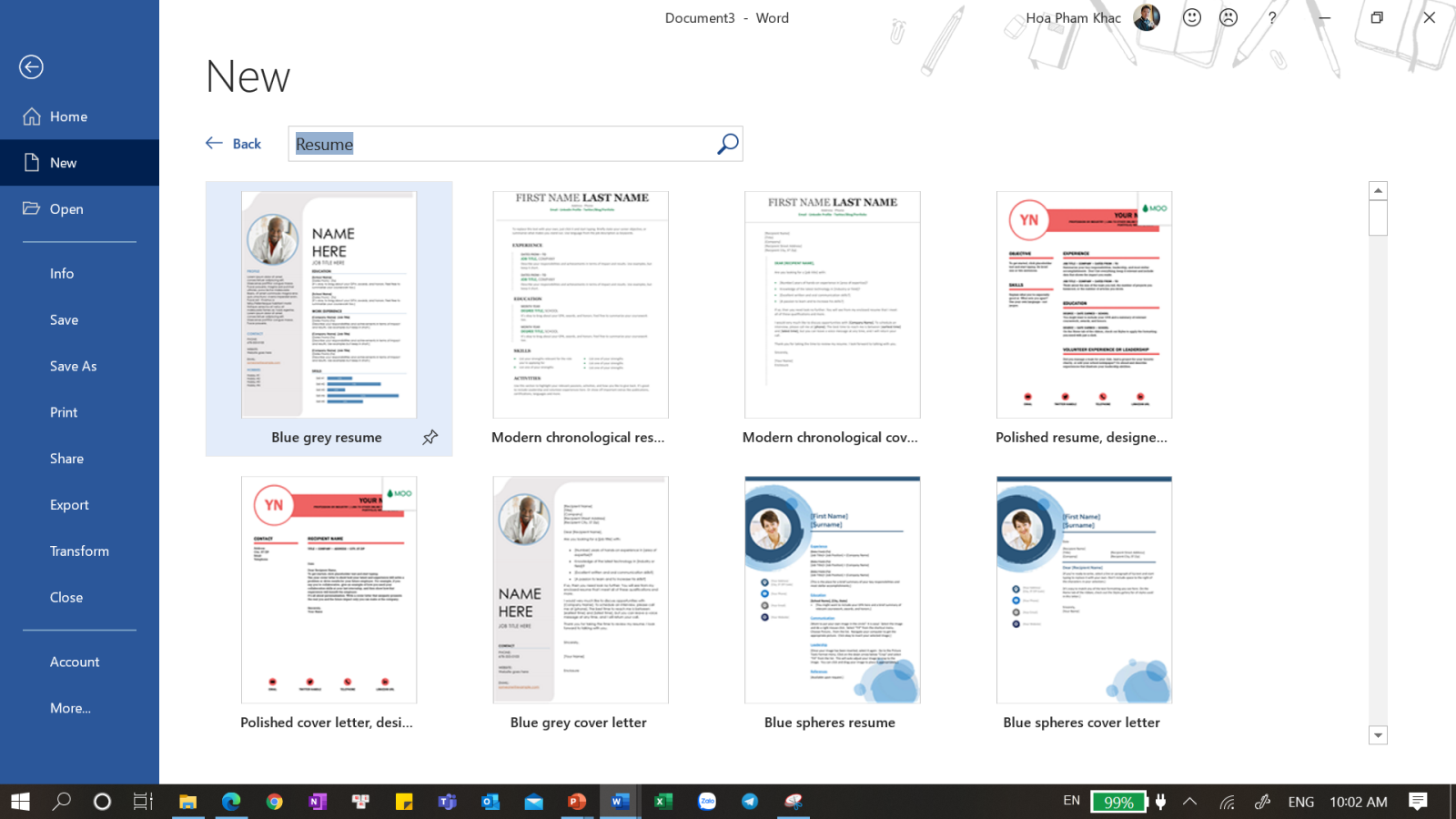Click the battery 99% indicator
This screenshot has height=819, width=1456.
pyautogui.click(x=1118, y=802)
